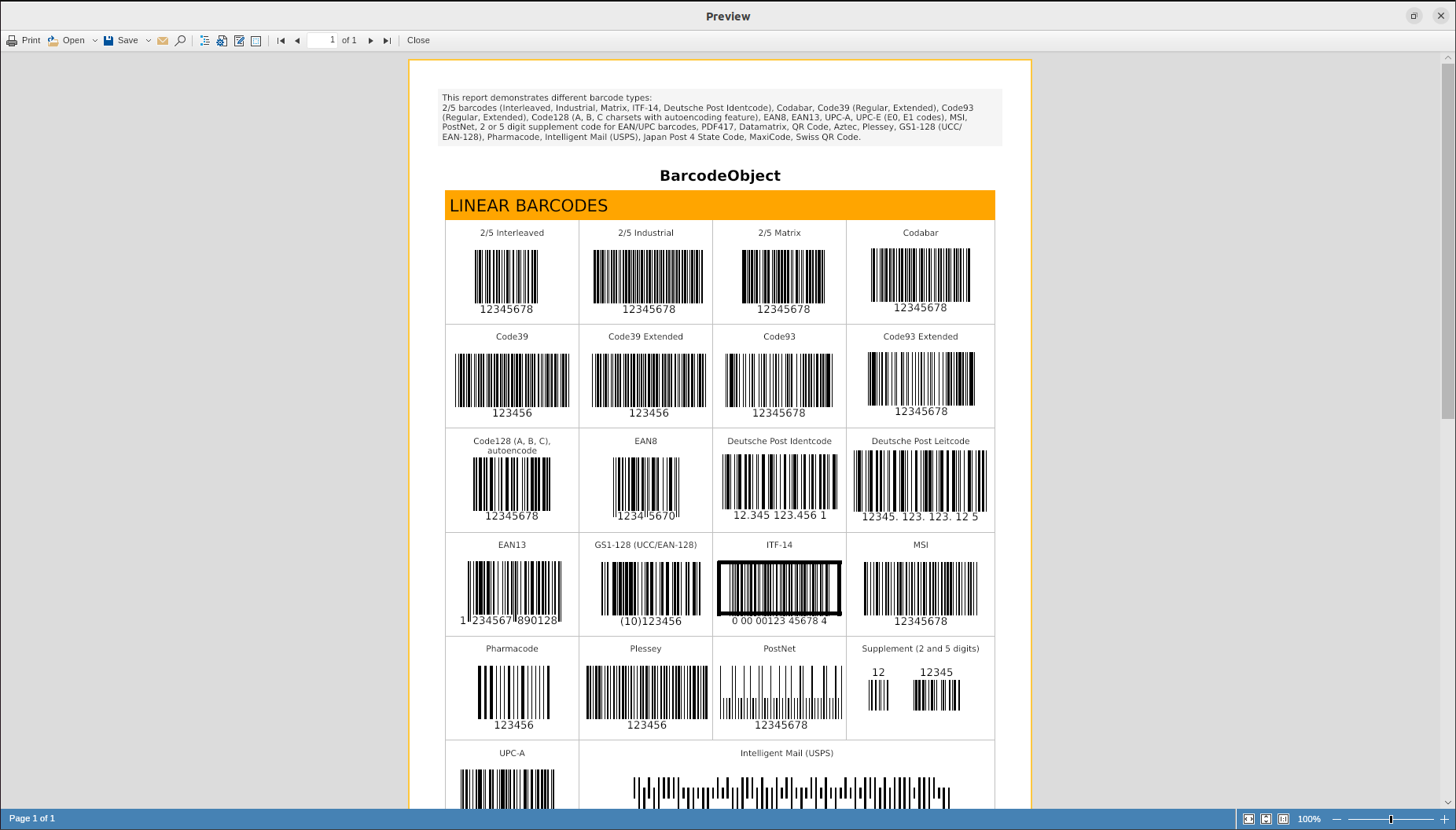The height and width of the screenshot is (830, 1456).
Task: Expand the Open button dropdown arrow
Action: coord(95,40)
